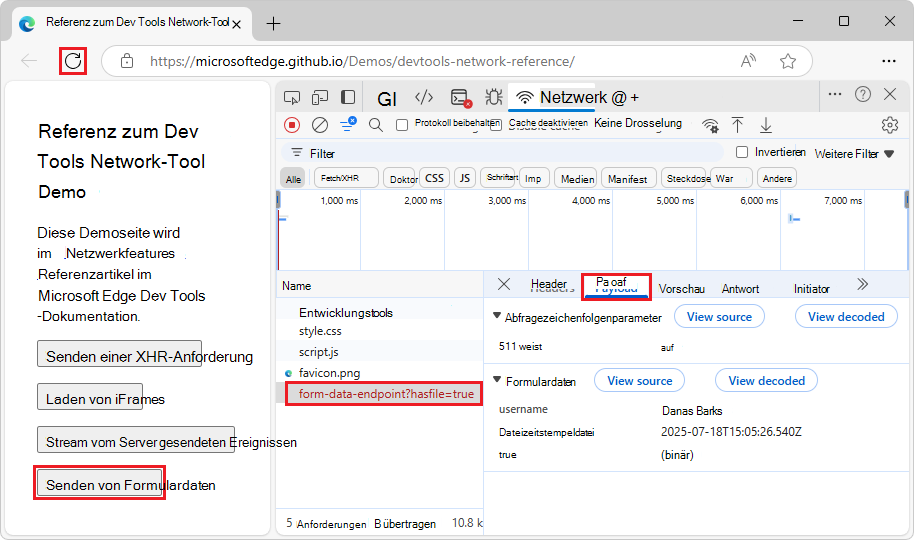Collapse the Formulardaten section
Image resolution: width=914 pixels, height=540 pixels.
point(498,381)
